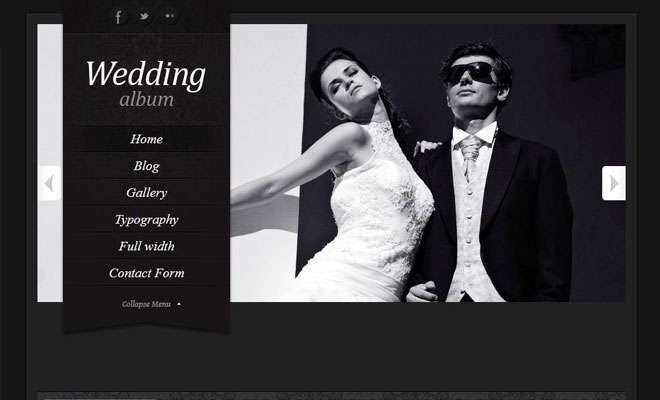Click the small triangle beside Collapse Menu

[179, 304]
